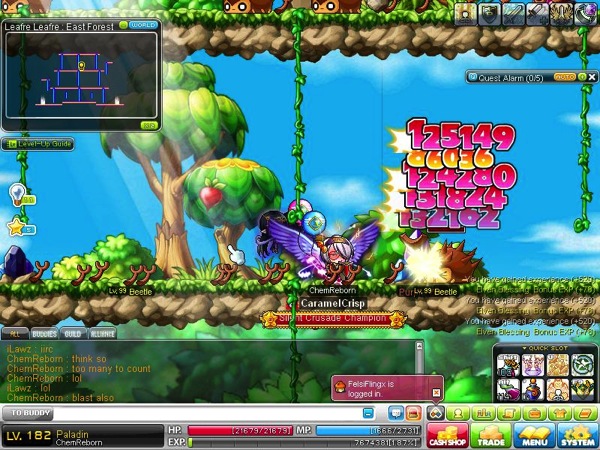This screenshot has height=450, width=600.
Task: Click the chat line 'iLawz : iirc'
Action: (30, 349)
